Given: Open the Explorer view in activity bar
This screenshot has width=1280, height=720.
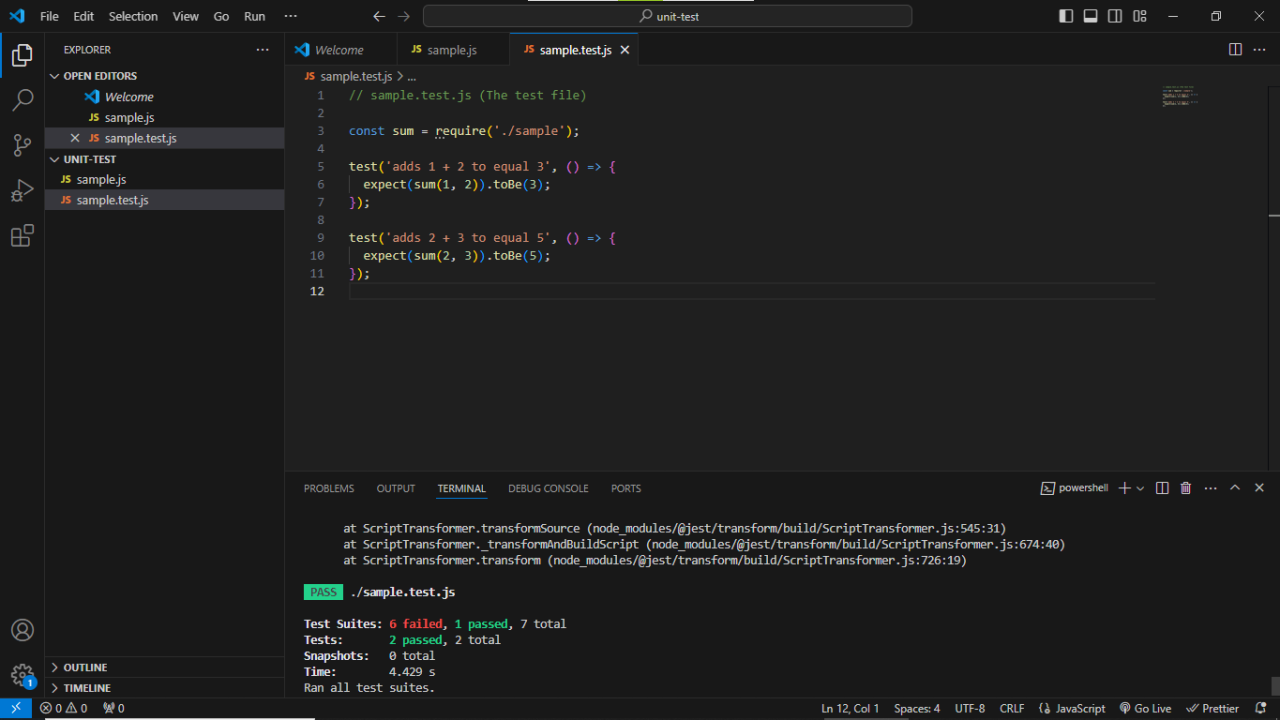Looking at the screenshot, I should click(x=22, y=56).
